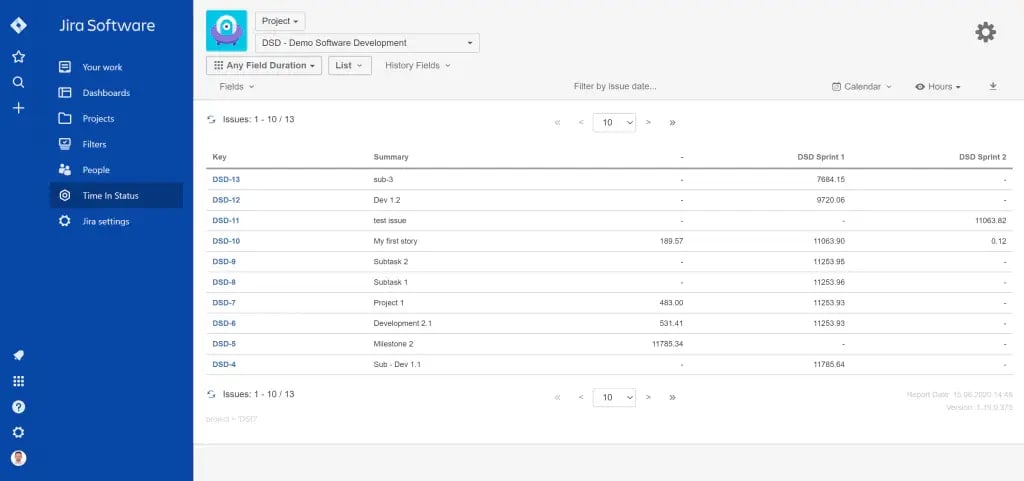Viewport: 1024px width, 481px height.
Task: Select value 11063.82 in DSD Sprint 2
Action: pos(990,221)
